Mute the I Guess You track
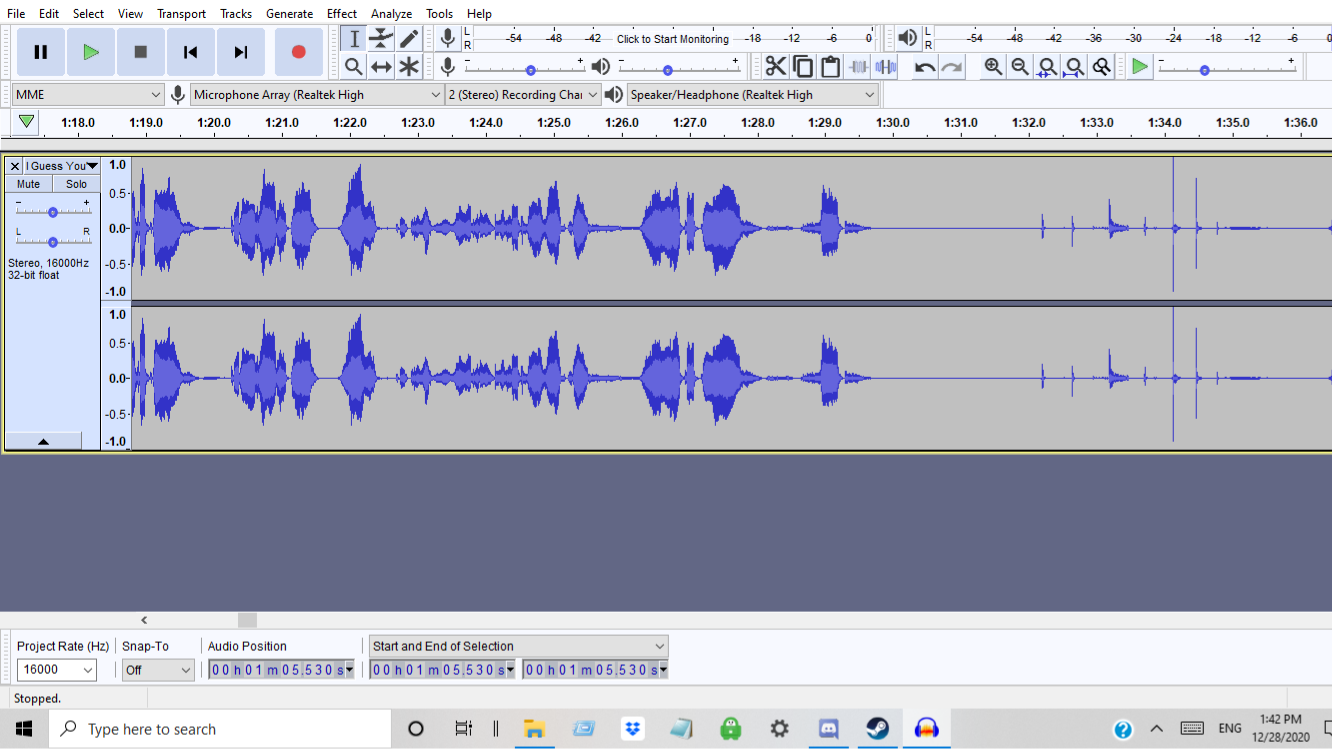The height and width of the screenshot is (749, 1332). point(29,184)
